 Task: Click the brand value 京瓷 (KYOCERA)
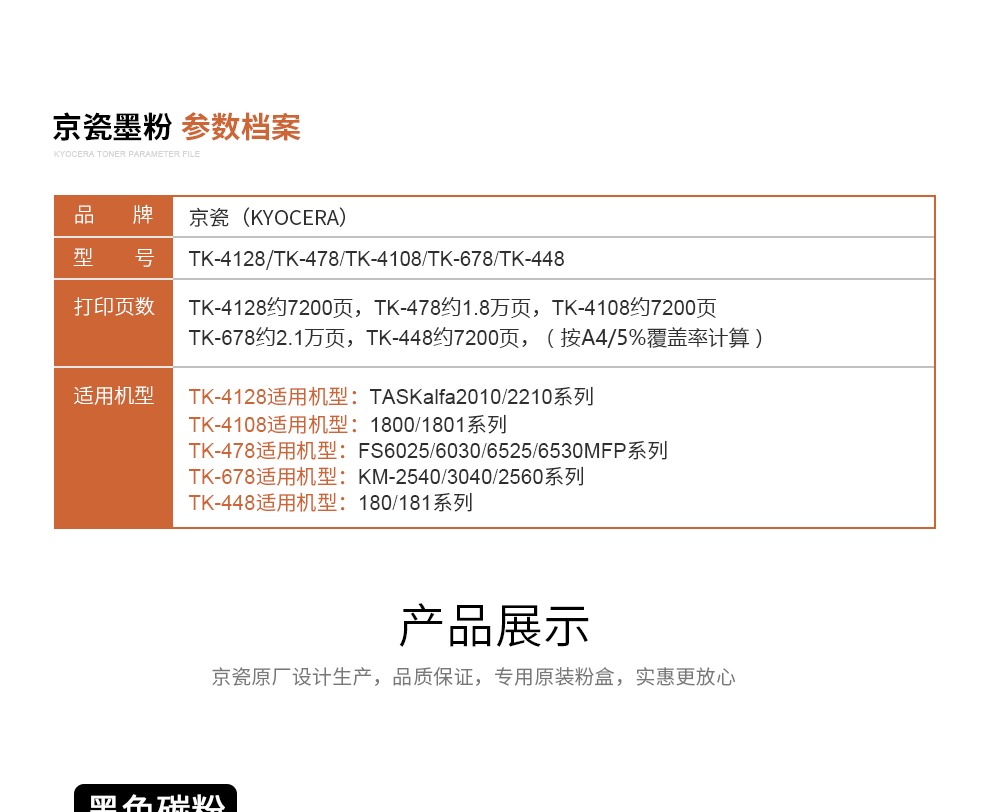[268, 217]
